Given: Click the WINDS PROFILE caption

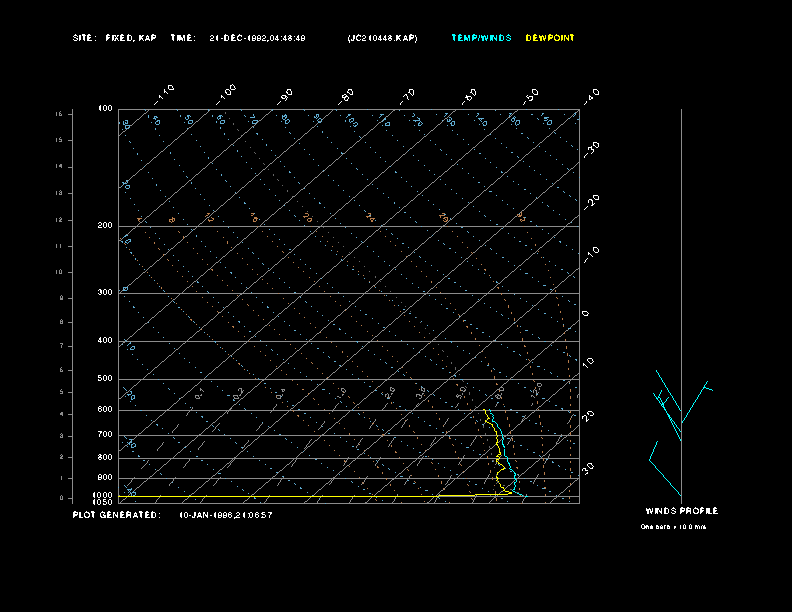Looking at the screenshot, I should coord(681,511).
